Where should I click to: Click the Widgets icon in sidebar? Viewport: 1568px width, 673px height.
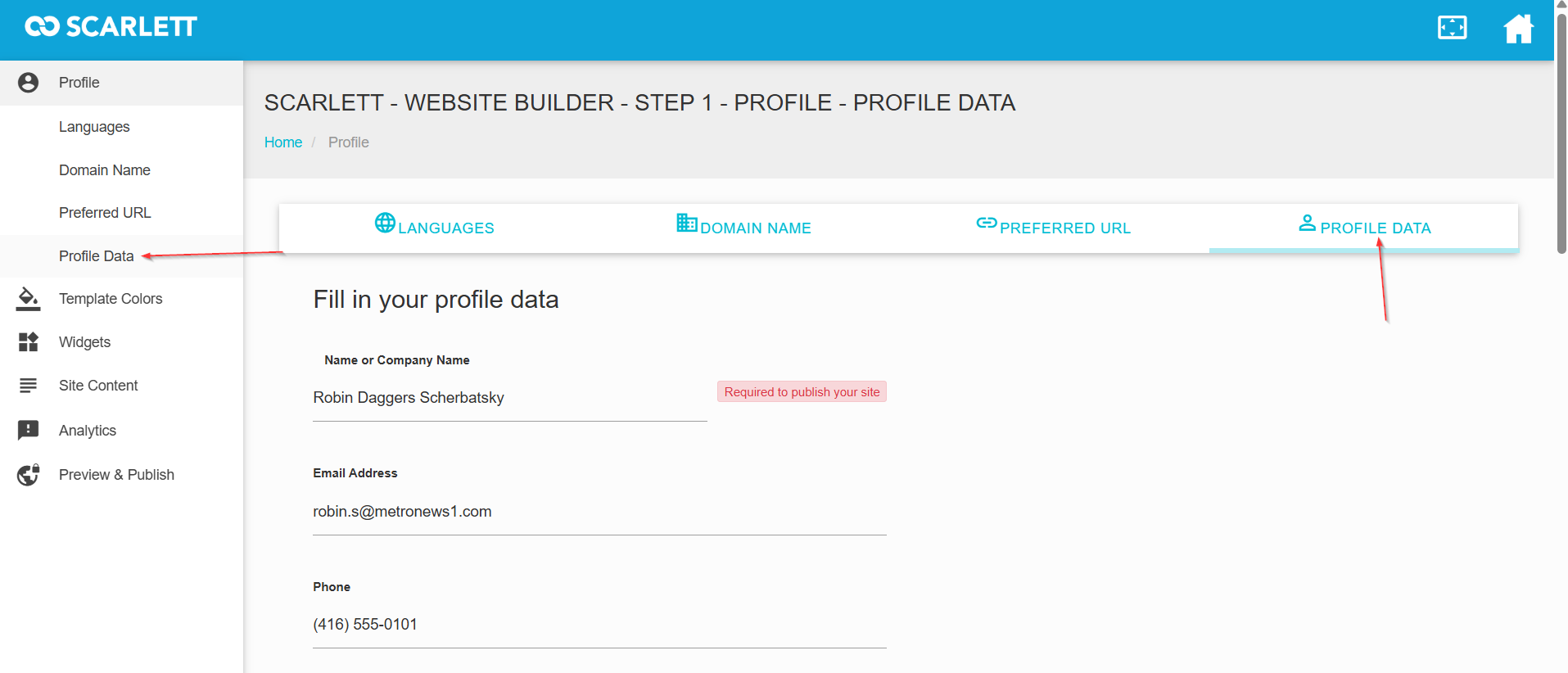pyautogui.click(x=29, y=342)
